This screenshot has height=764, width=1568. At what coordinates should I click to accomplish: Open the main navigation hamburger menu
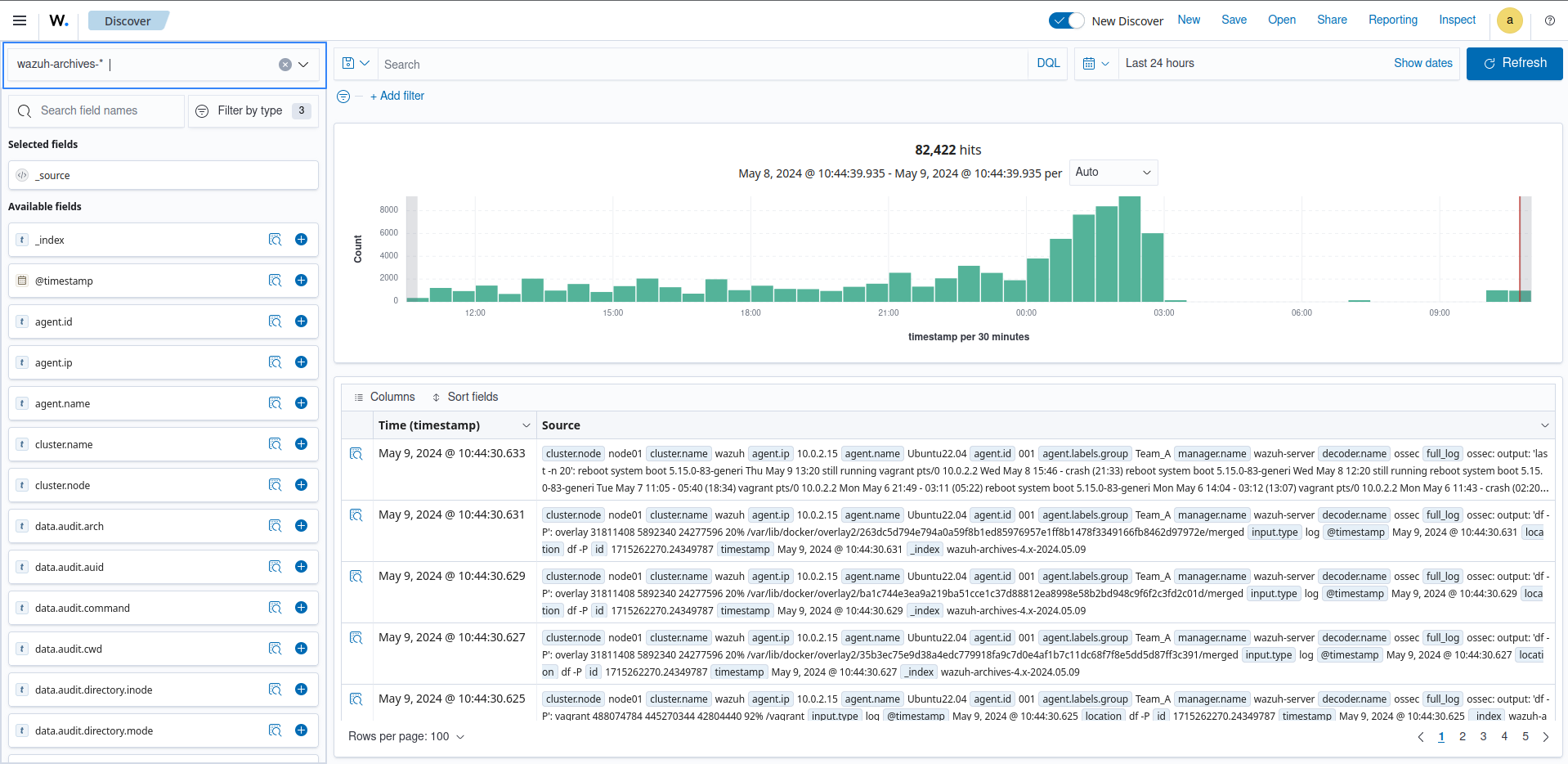click(20, 20)
